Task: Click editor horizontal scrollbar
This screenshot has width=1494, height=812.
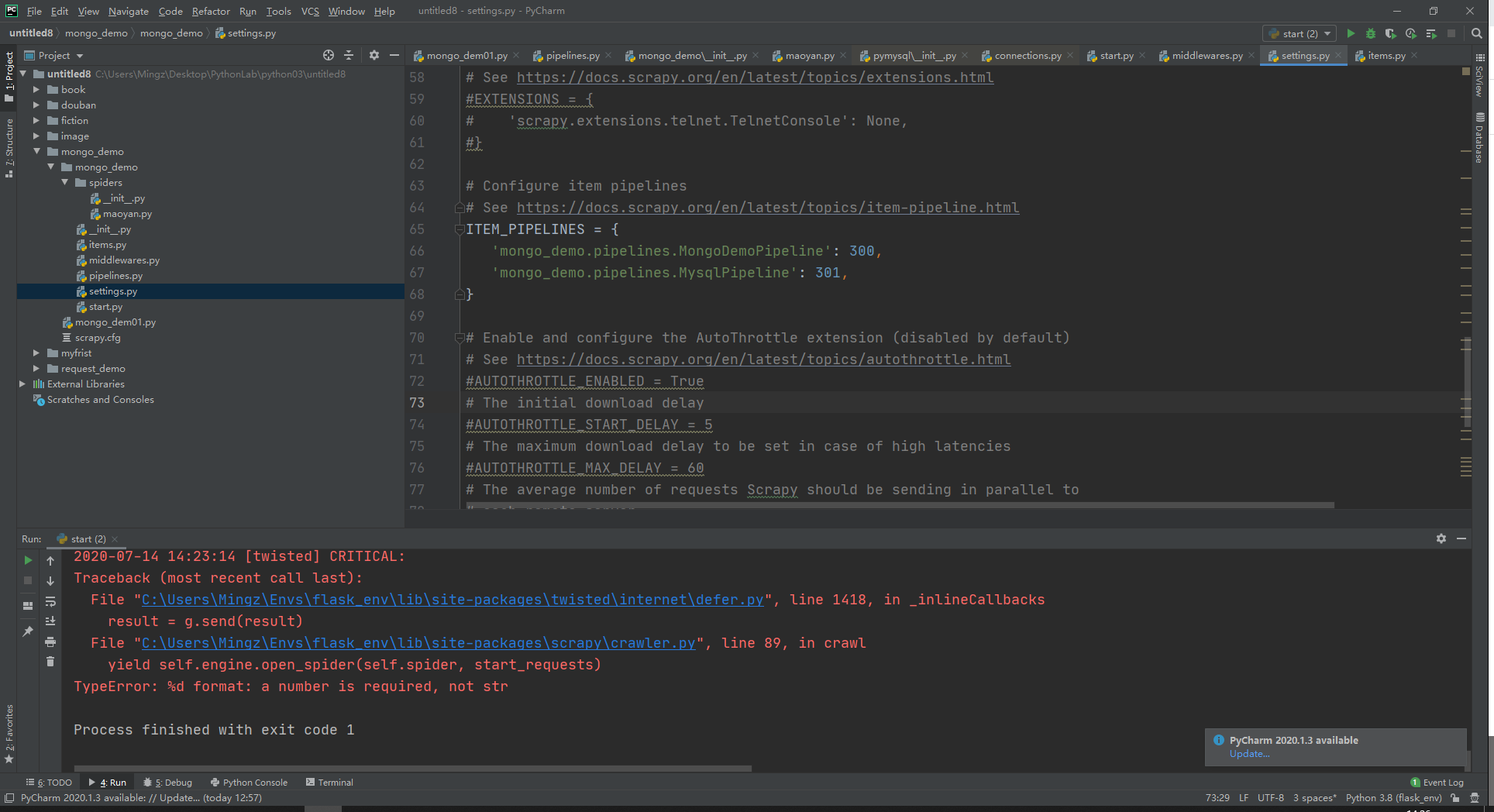Action: coord(899,505)
